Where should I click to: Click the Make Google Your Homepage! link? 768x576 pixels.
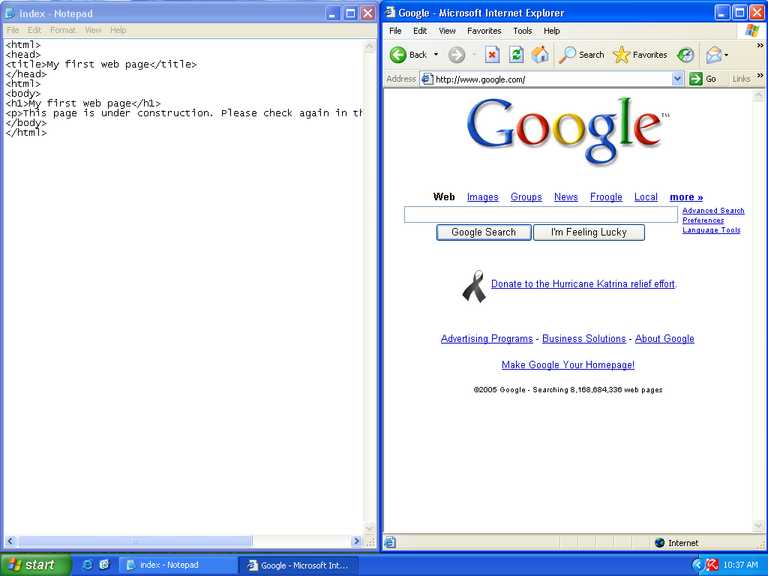568,365
